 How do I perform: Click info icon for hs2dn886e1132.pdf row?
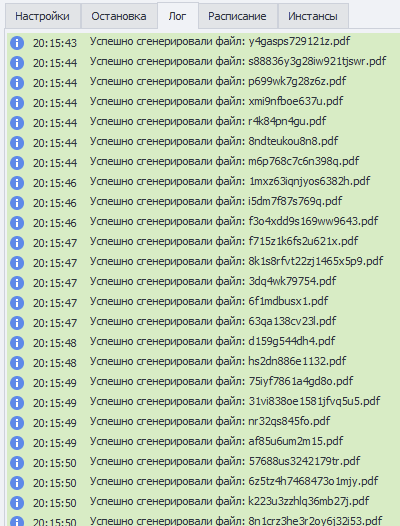pyautogui.click(x=17, y=363)
